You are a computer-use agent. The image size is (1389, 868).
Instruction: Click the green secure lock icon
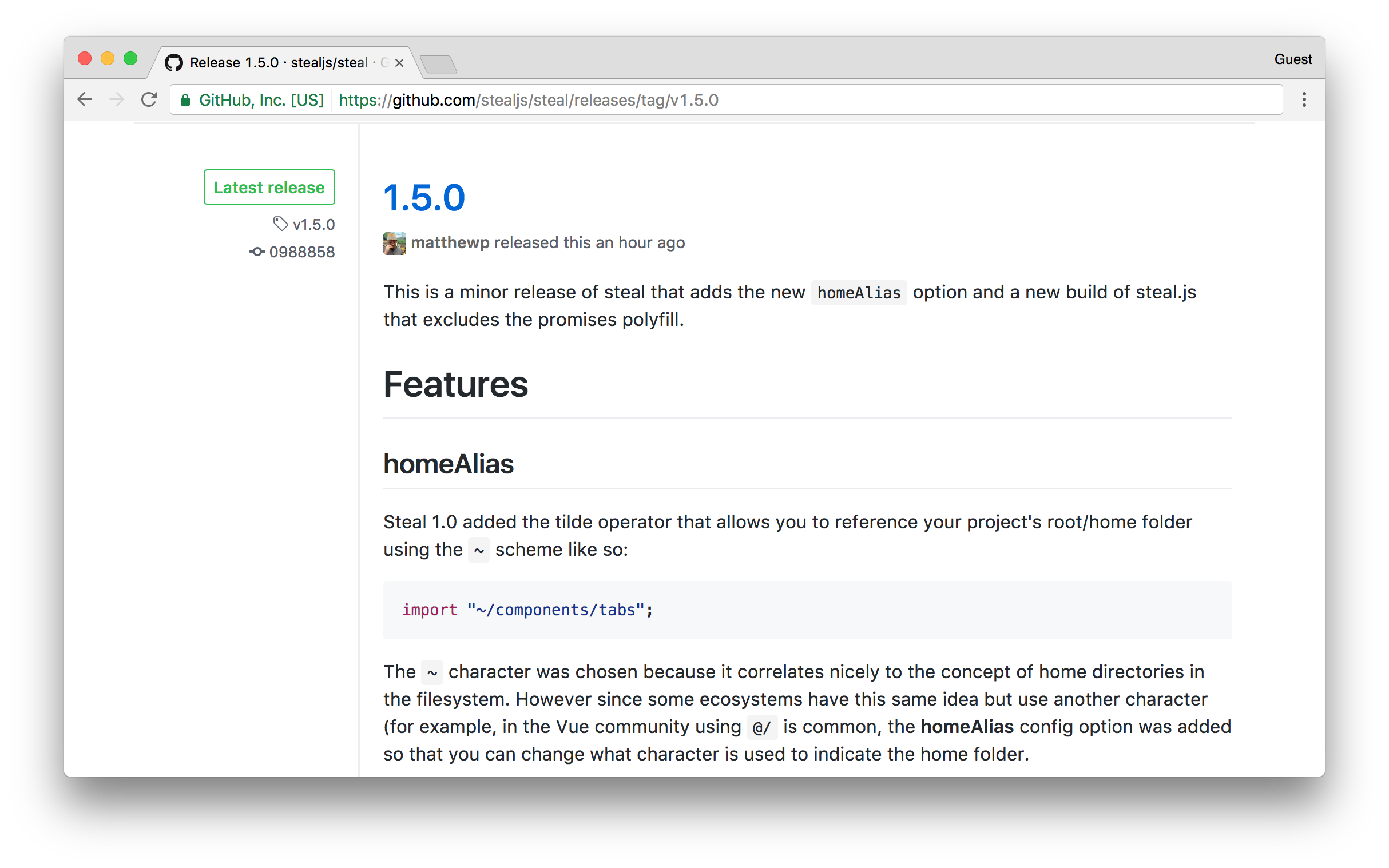(x=185, y=101)
